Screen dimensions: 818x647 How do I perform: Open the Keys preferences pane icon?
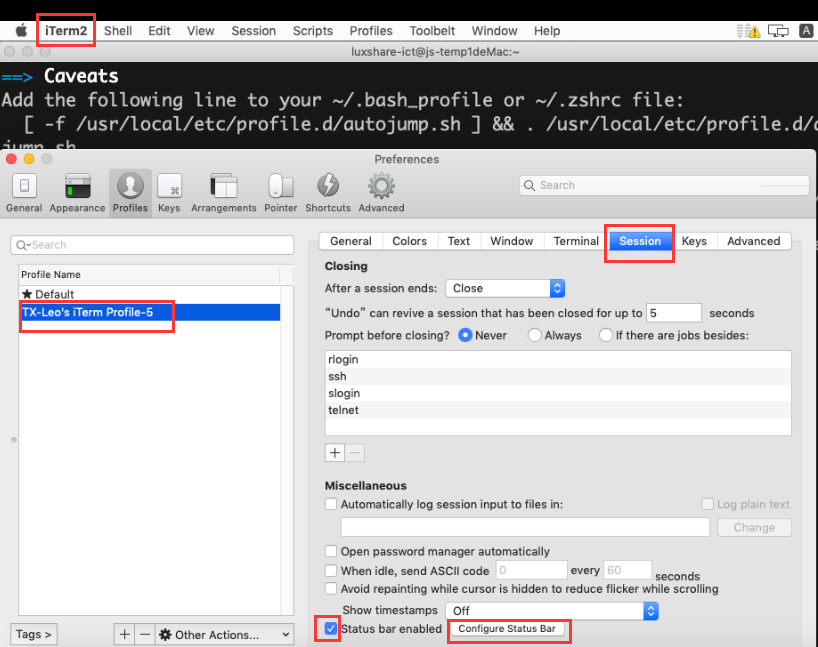169,186
